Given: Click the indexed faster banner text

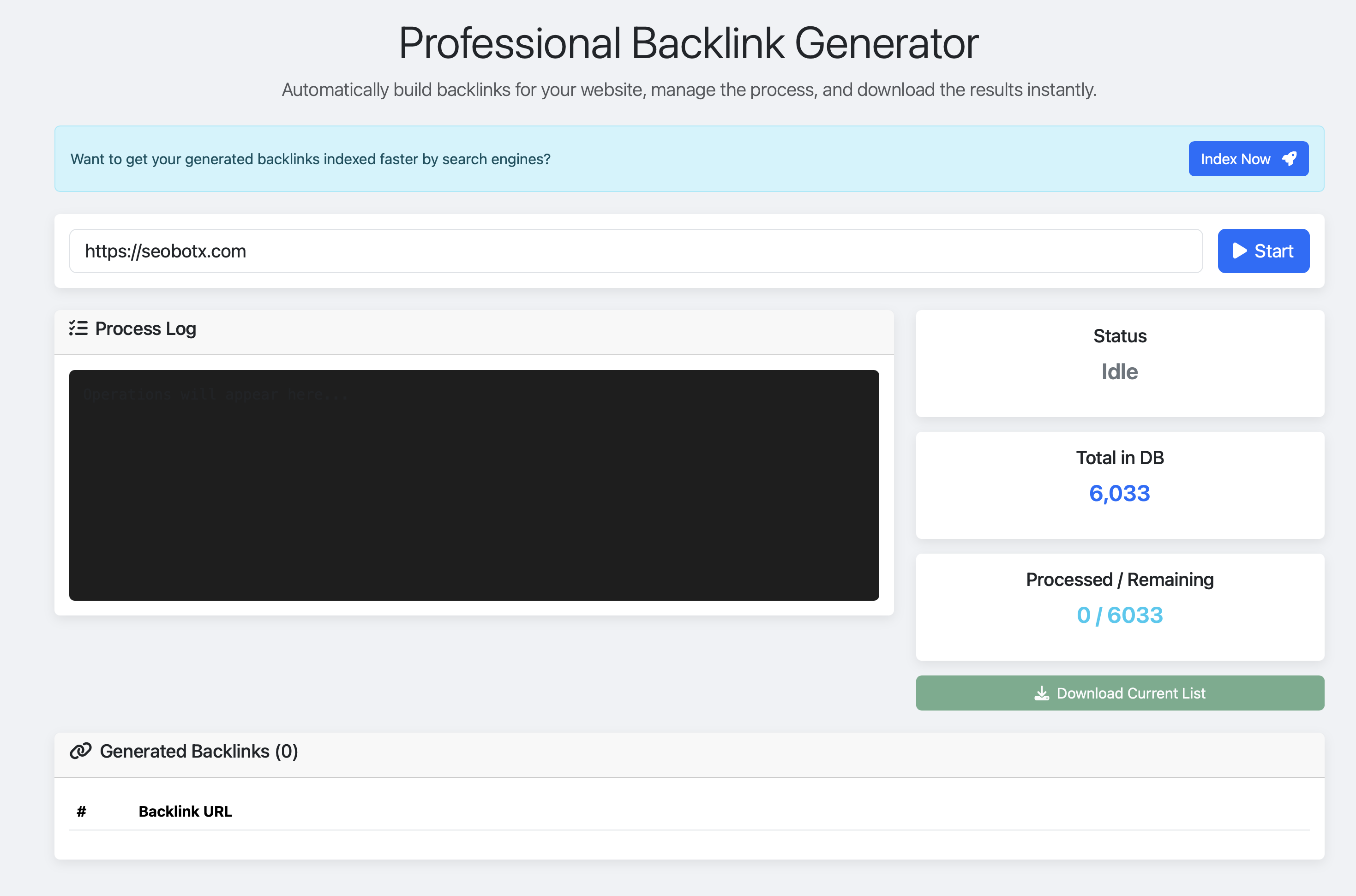Looking at the screenshot, I should click(310, 159).
